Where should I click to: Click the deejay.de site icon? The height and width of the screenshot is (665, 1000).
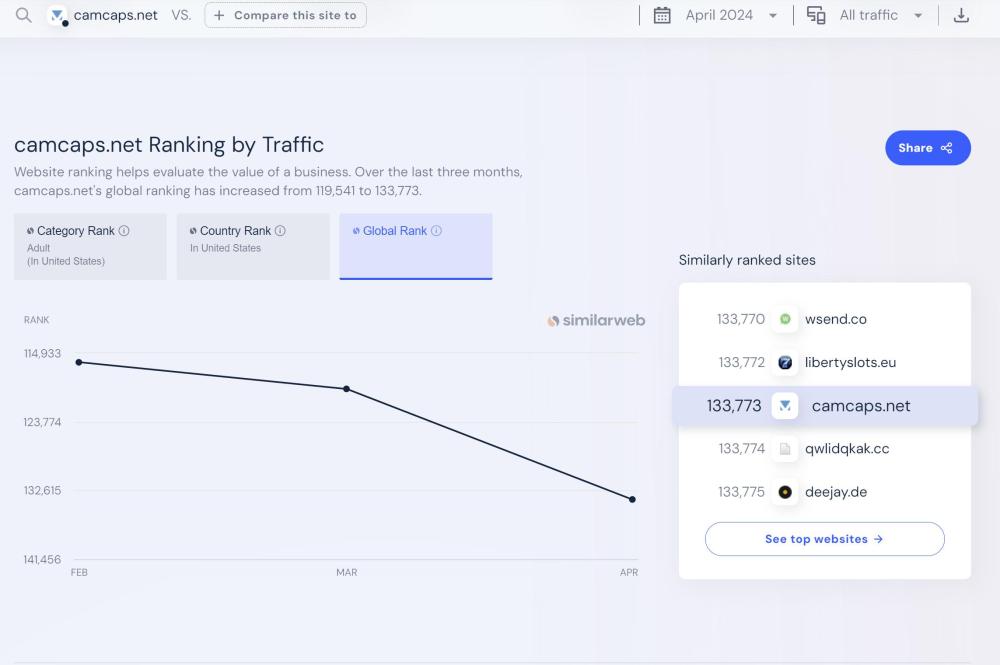[786, 492]
